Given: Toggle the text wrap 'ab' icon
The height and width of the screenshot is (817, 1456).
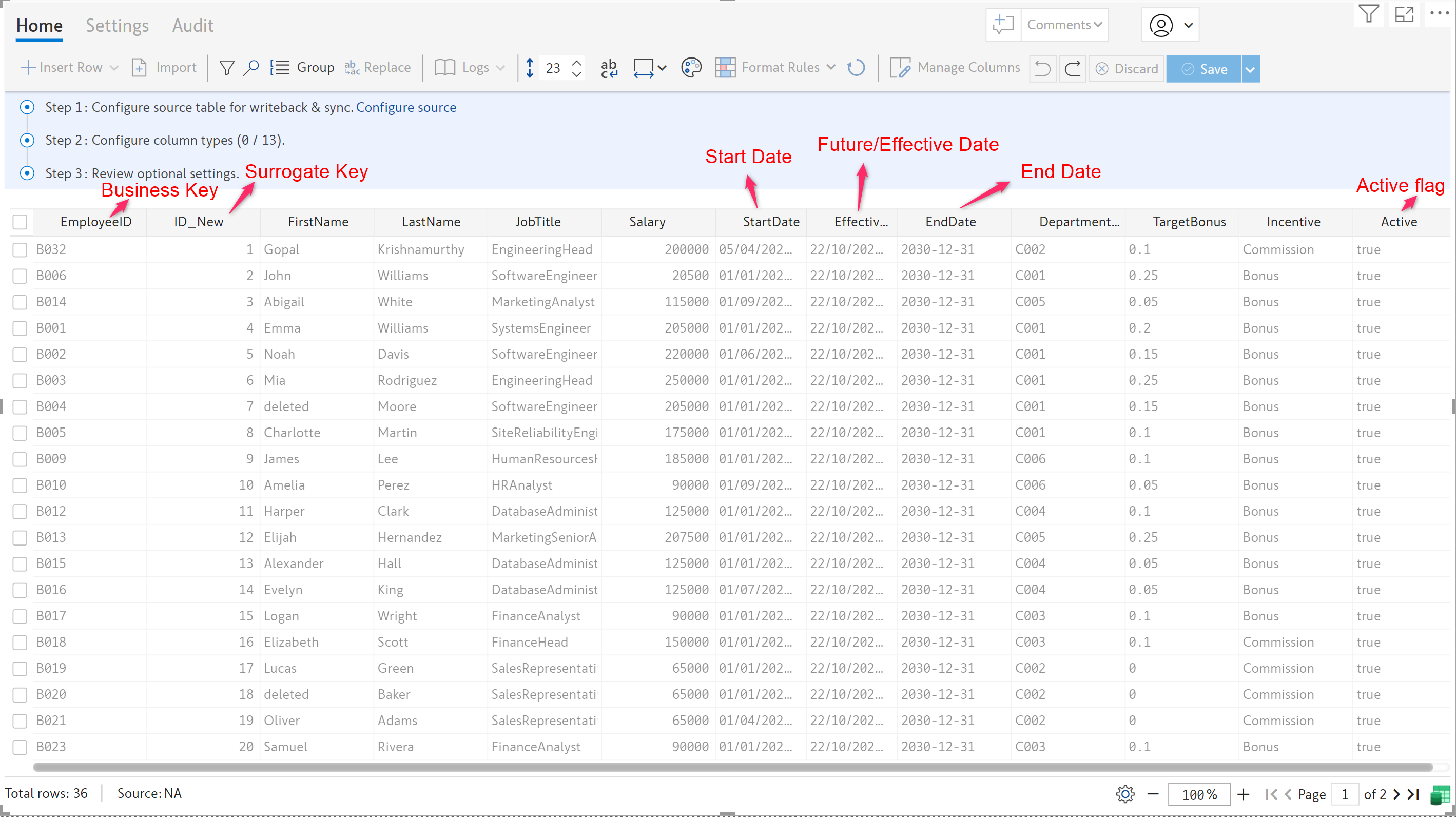Looking at the screenshot, I should [609, 68].
